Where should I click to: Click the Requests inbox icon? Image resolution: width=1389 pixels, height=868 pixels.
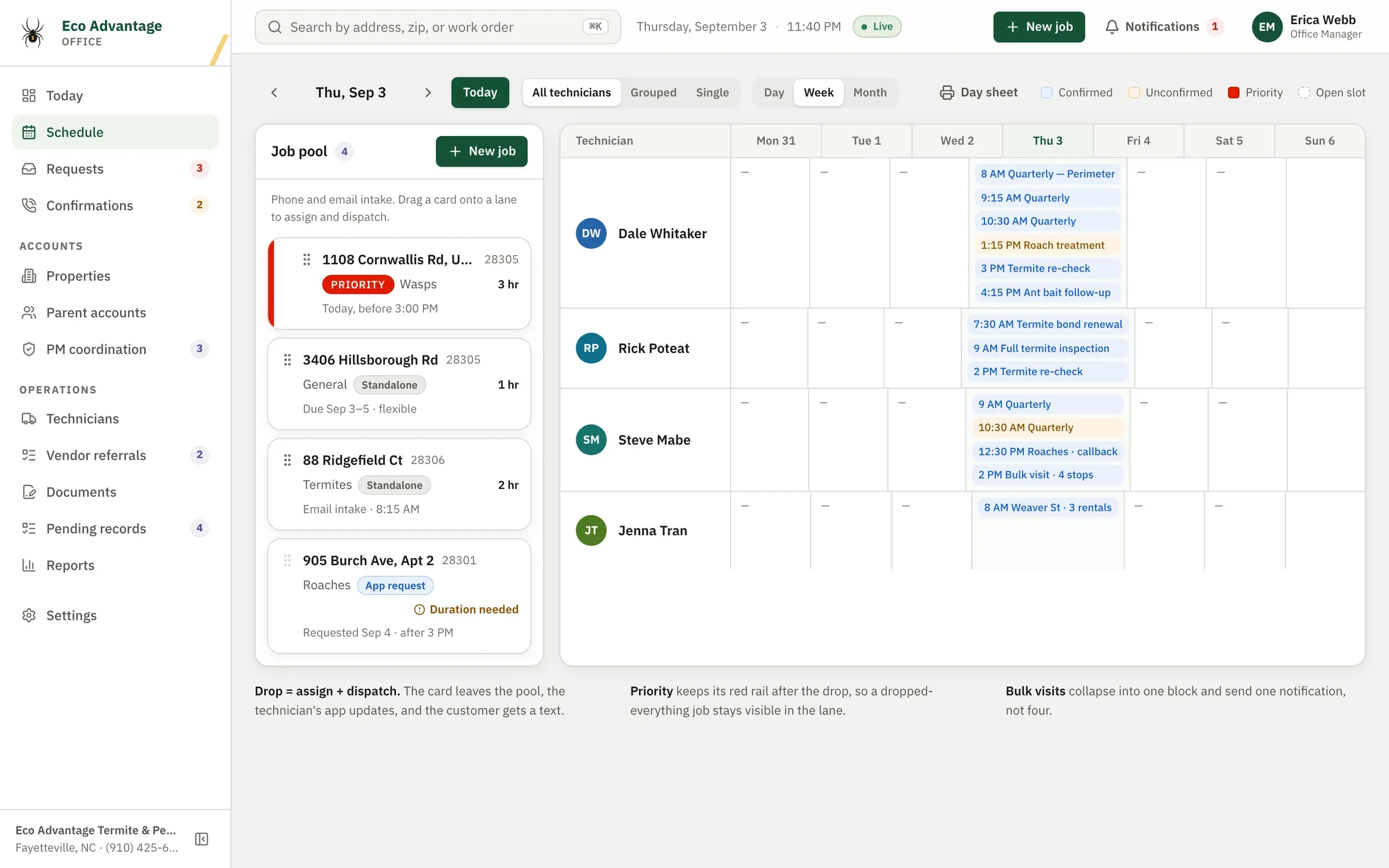pos(29,169)
